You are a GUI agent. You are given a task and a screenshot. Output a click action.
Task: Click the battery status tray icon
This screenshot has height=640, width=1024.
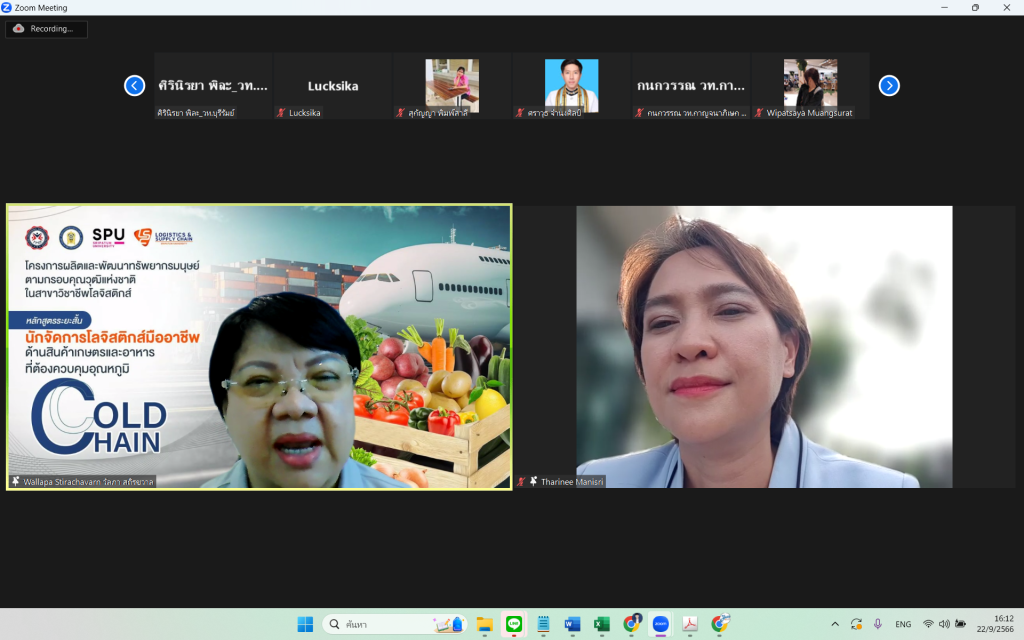click(x=961, y=624)
